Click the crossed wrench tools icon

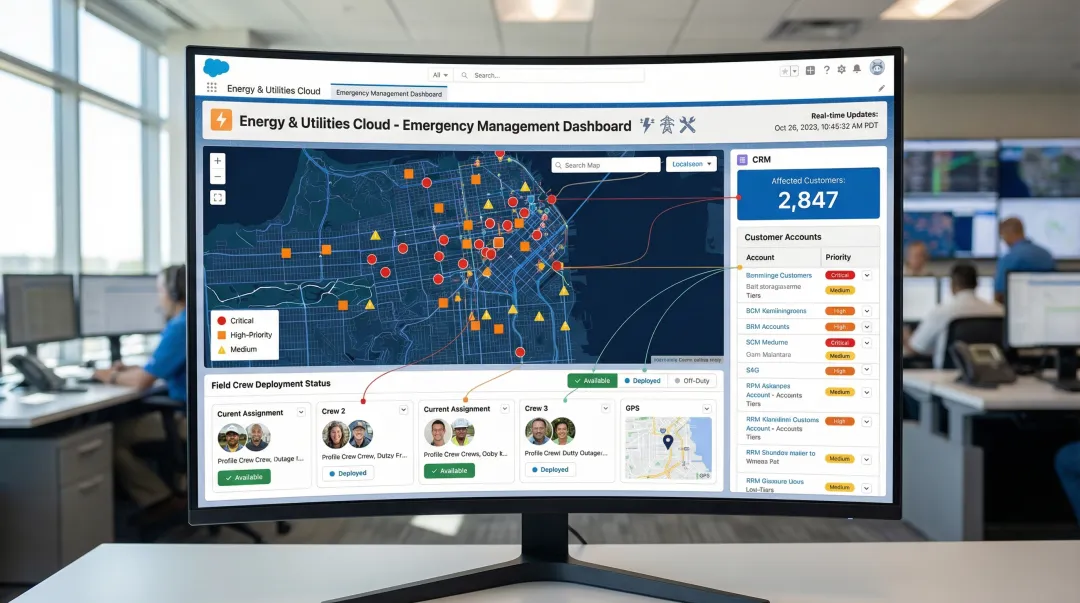click(x=687, y=125)
